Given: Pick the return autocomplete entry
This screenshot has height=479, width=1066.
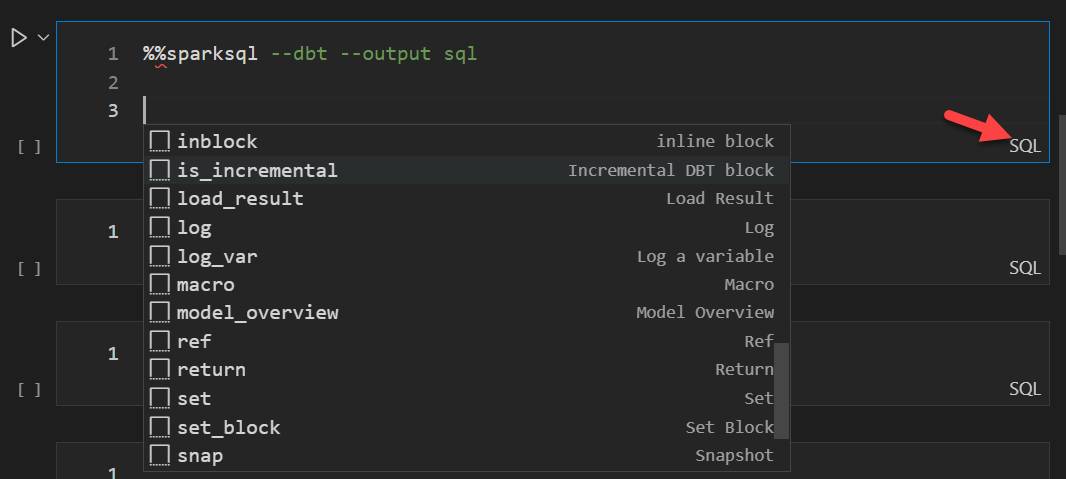Looking at the screenshot, I should (x=211, y=370).
